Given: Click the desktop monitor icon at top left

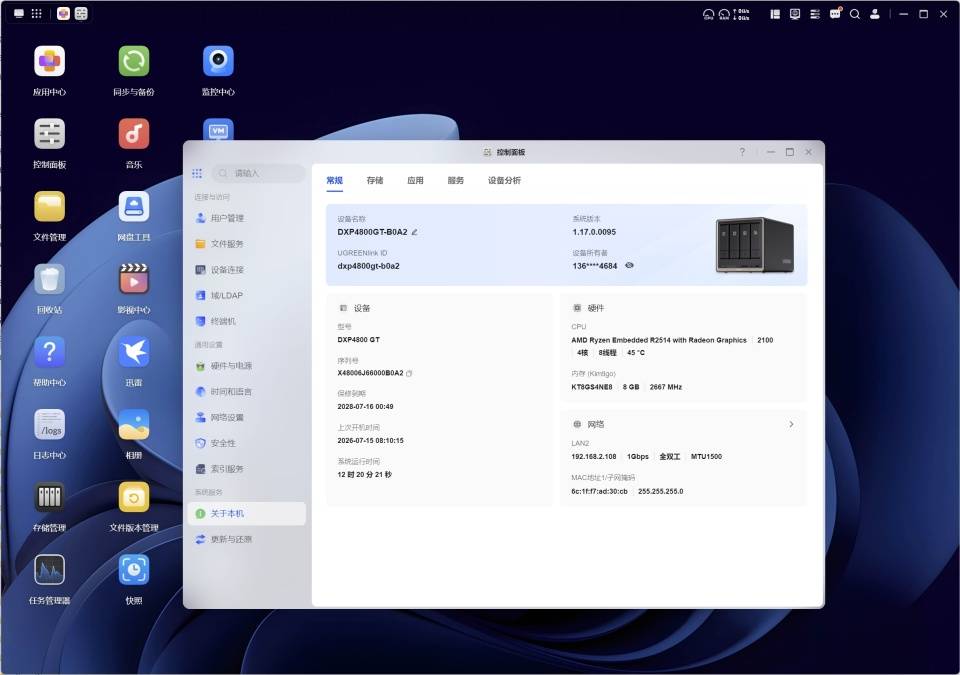Looking at the screenshot, I should [x=19, y=13].
